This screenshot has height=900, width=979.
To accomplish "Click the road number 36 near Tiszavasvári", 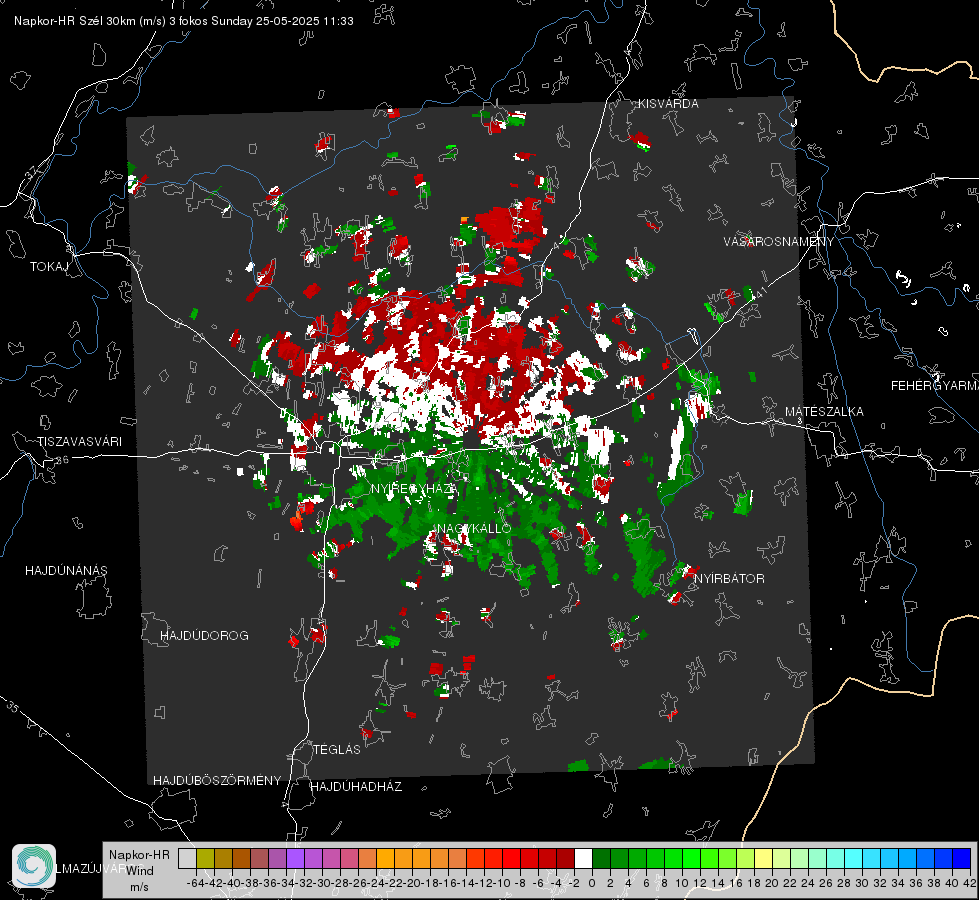I will (x=62, y=460).
